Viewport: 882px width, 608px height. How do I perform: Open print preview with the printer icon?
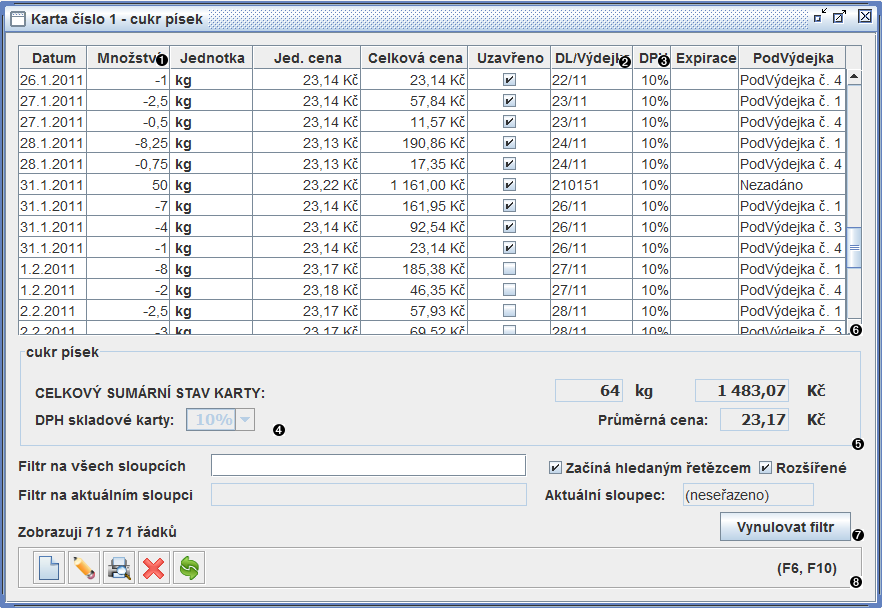point(119,568)
